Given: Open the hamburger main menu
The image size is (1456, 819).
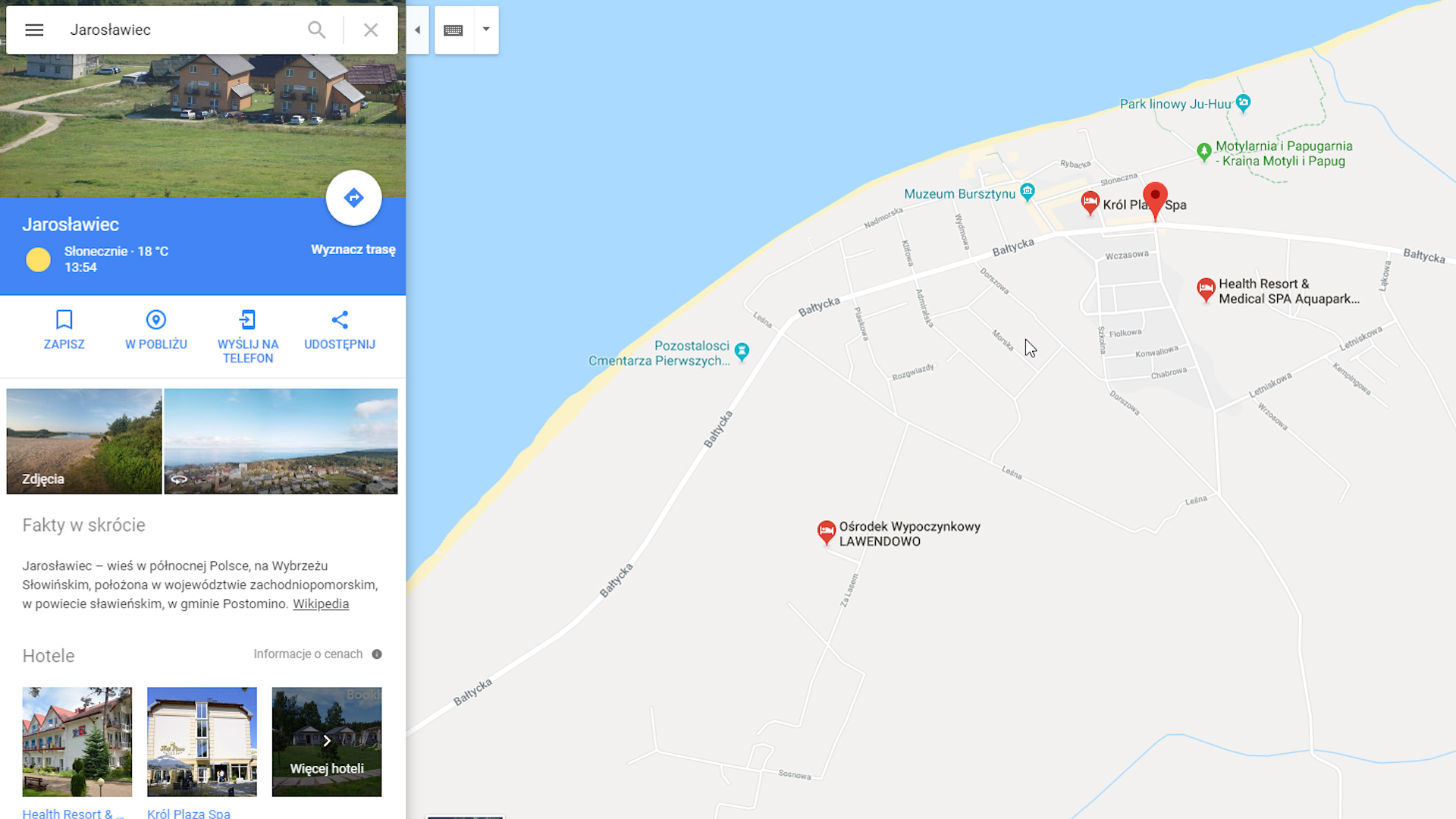Looking at the screenshot, I should click(x=34, y=30).
